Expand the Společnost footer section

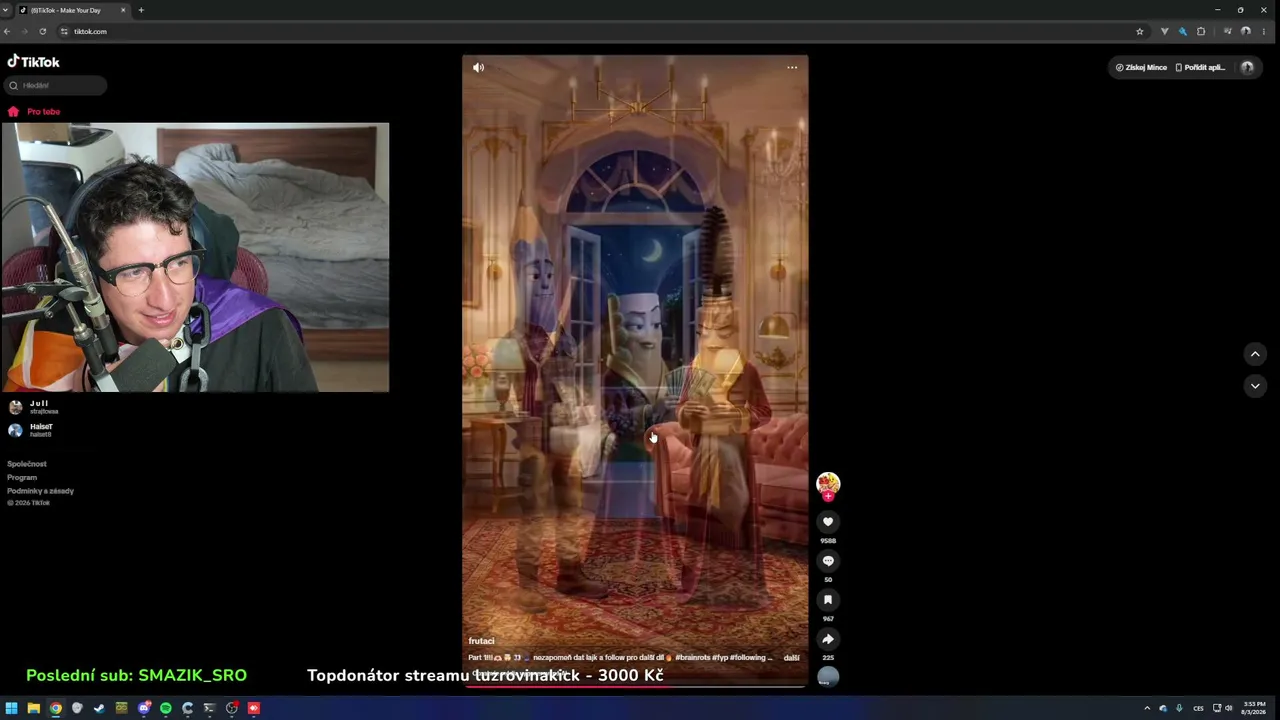pos(27,464)
